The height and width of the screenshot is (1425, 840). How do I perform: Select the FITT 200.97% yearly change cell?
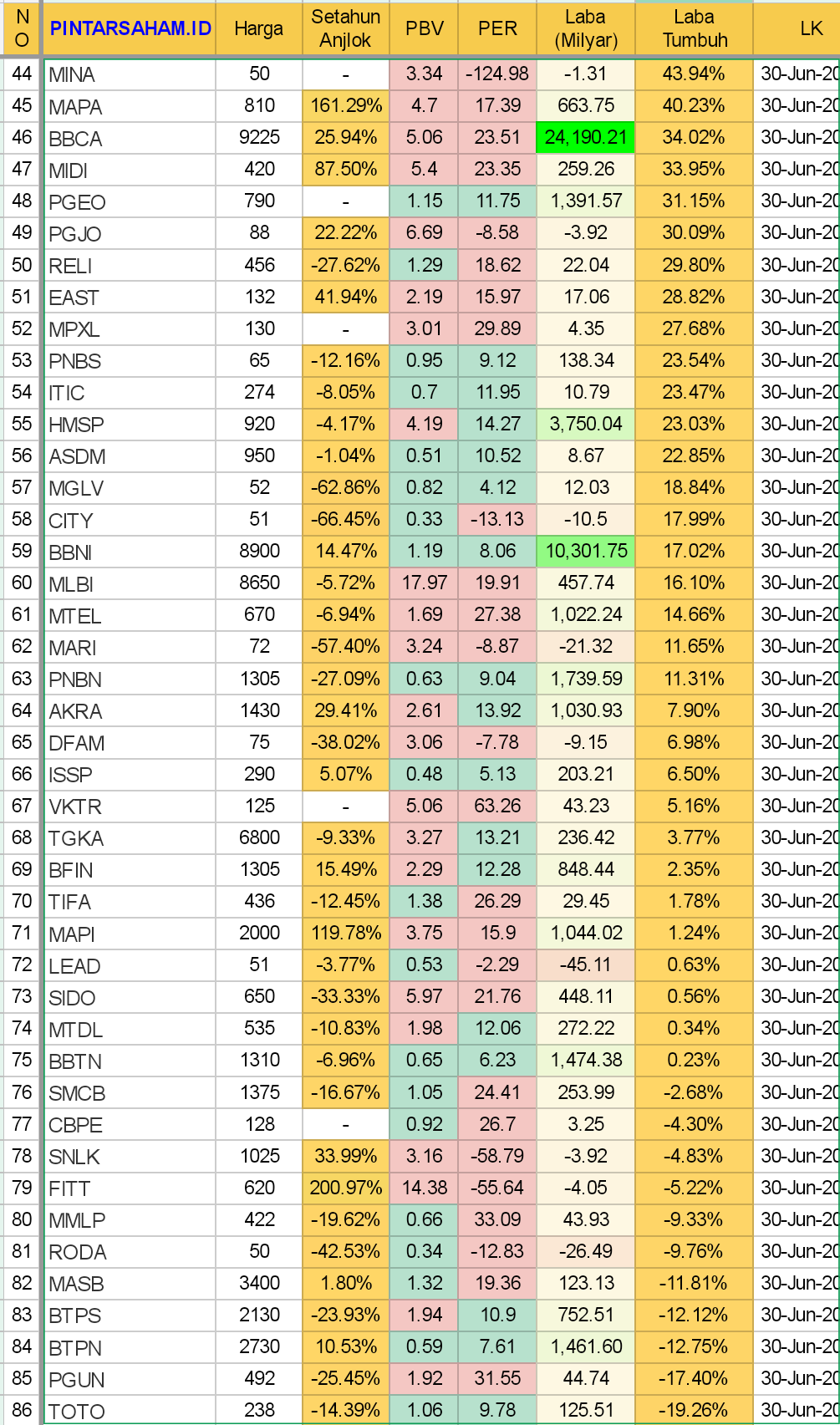click(345, 1188)
